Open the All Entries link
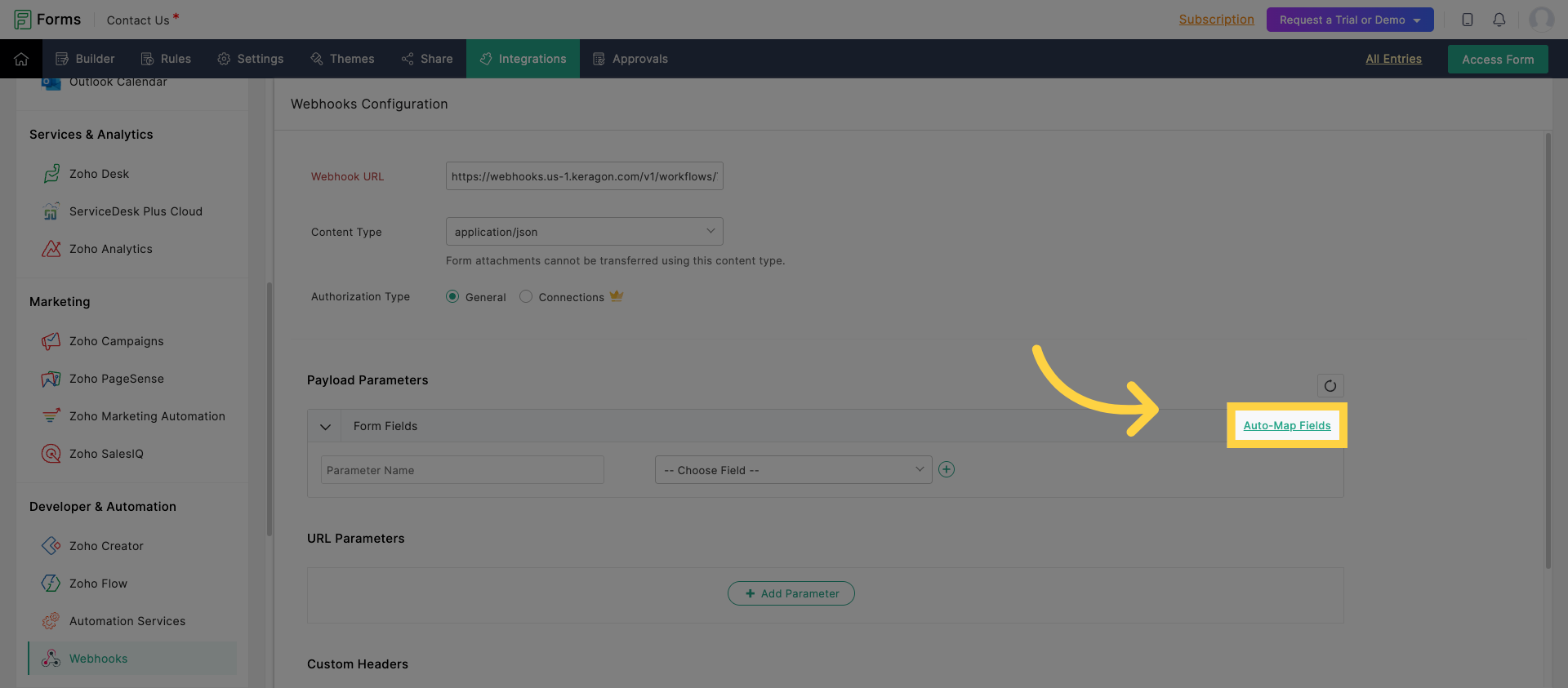This screenshot has width=1568, height=688. pyautogui.click(x=1393, y=59)
